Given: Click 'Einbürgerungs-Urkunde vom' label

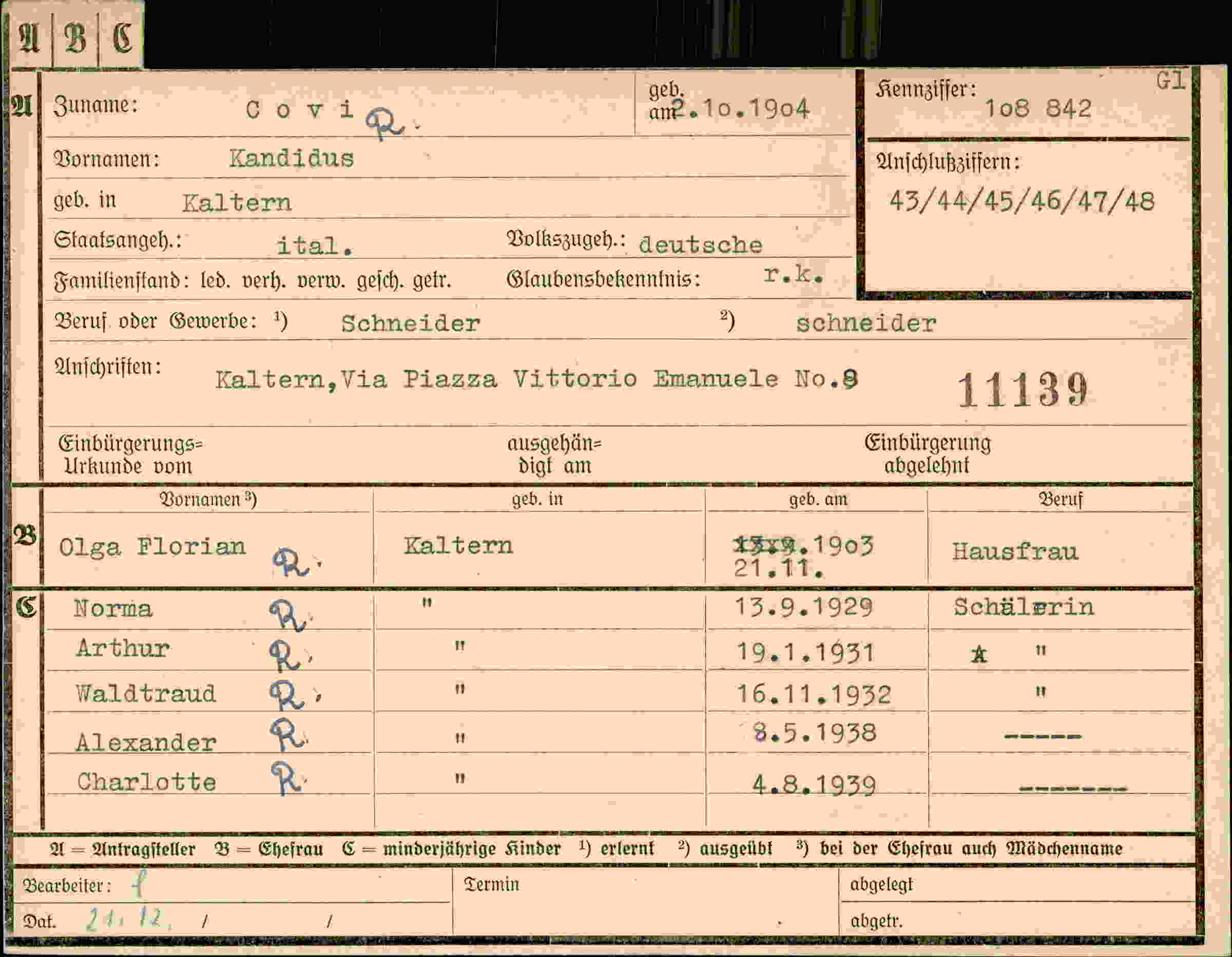Looking at the screenshot, I should coord(130,455).
